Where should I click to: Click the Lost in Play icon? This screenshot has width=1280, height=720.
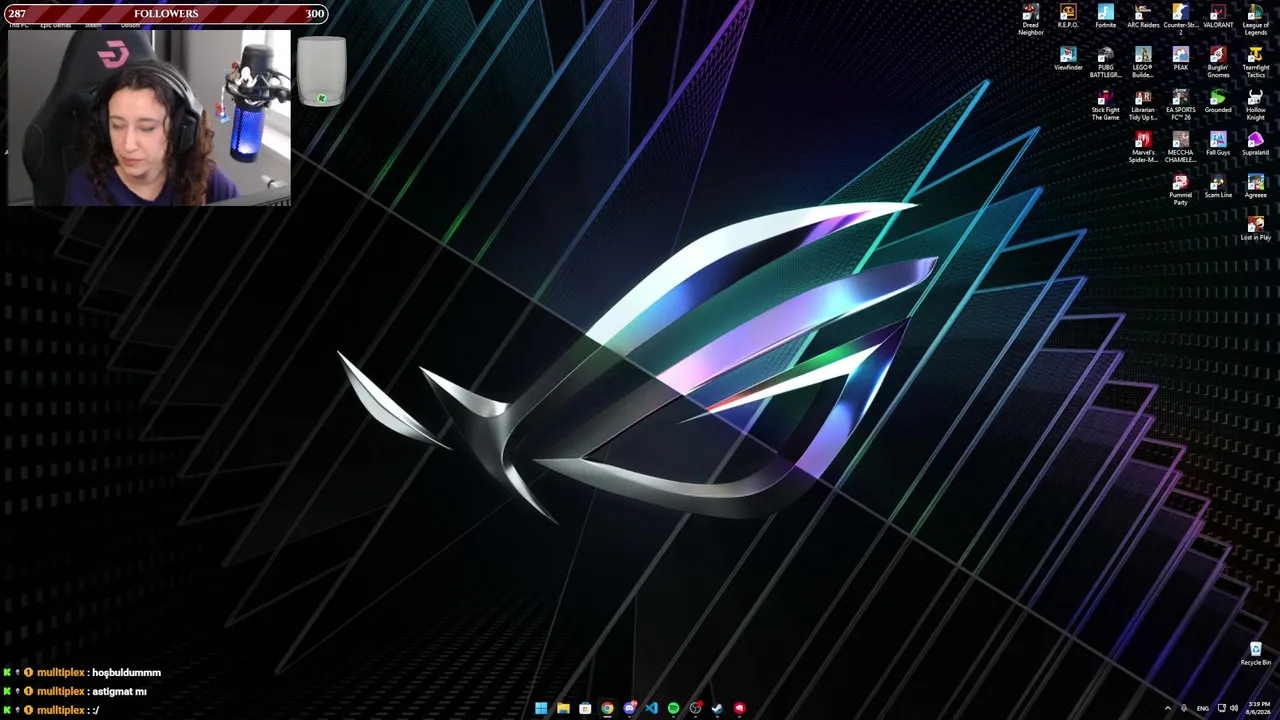1256,229
